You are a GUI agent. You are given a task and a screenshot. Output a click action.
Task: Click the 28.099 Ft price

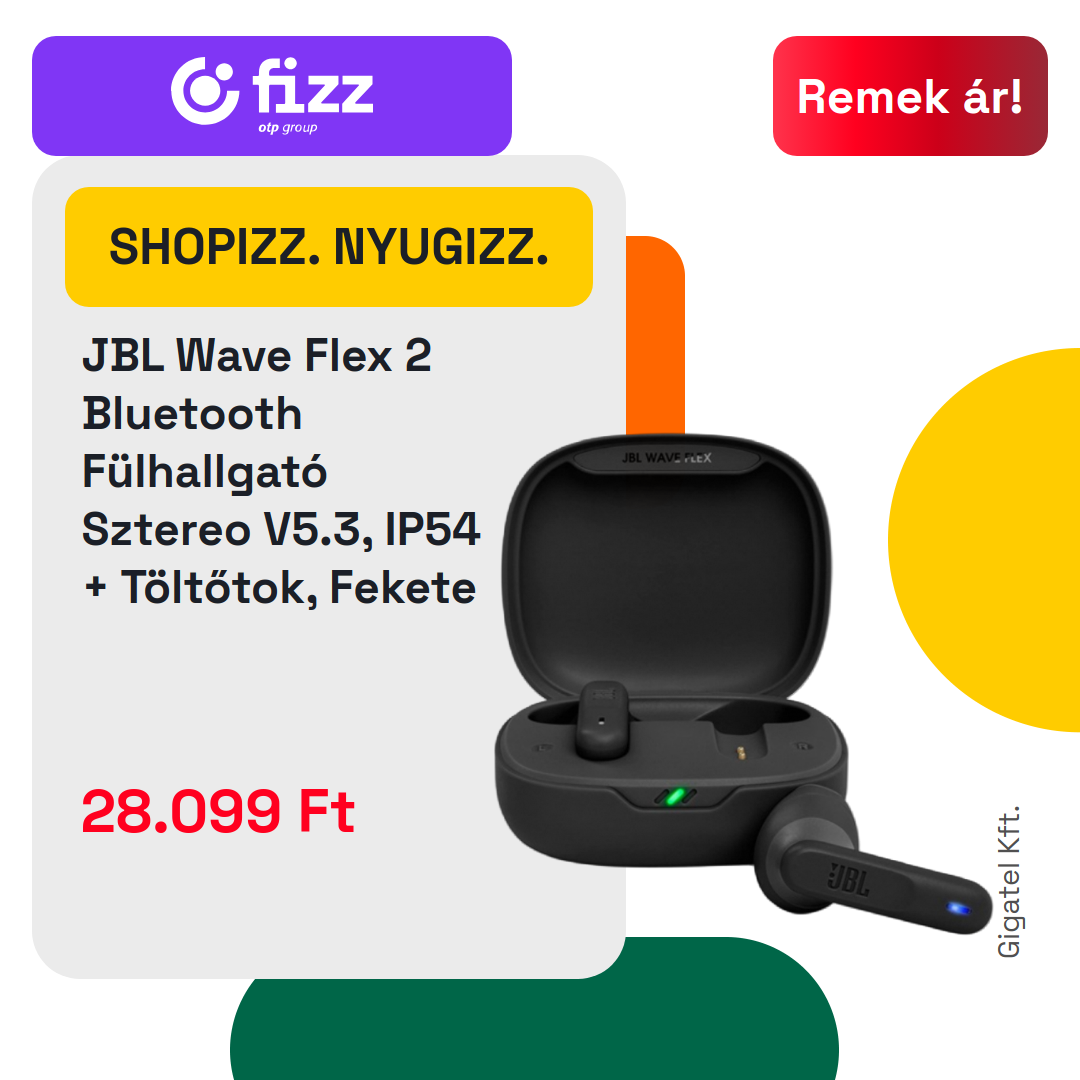[218, 811]
